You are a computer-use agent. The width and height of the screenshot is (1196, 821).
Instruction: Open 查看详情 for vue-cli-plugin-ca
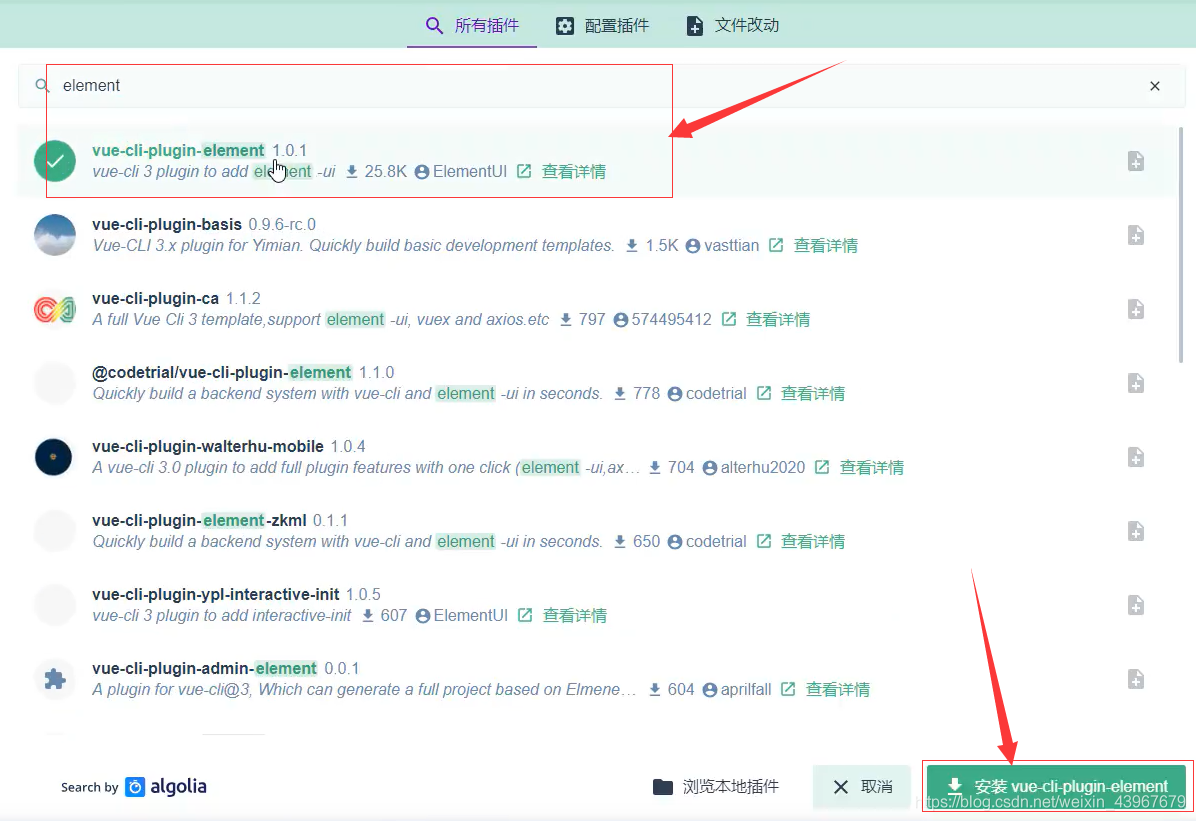(x=777, y=320)
